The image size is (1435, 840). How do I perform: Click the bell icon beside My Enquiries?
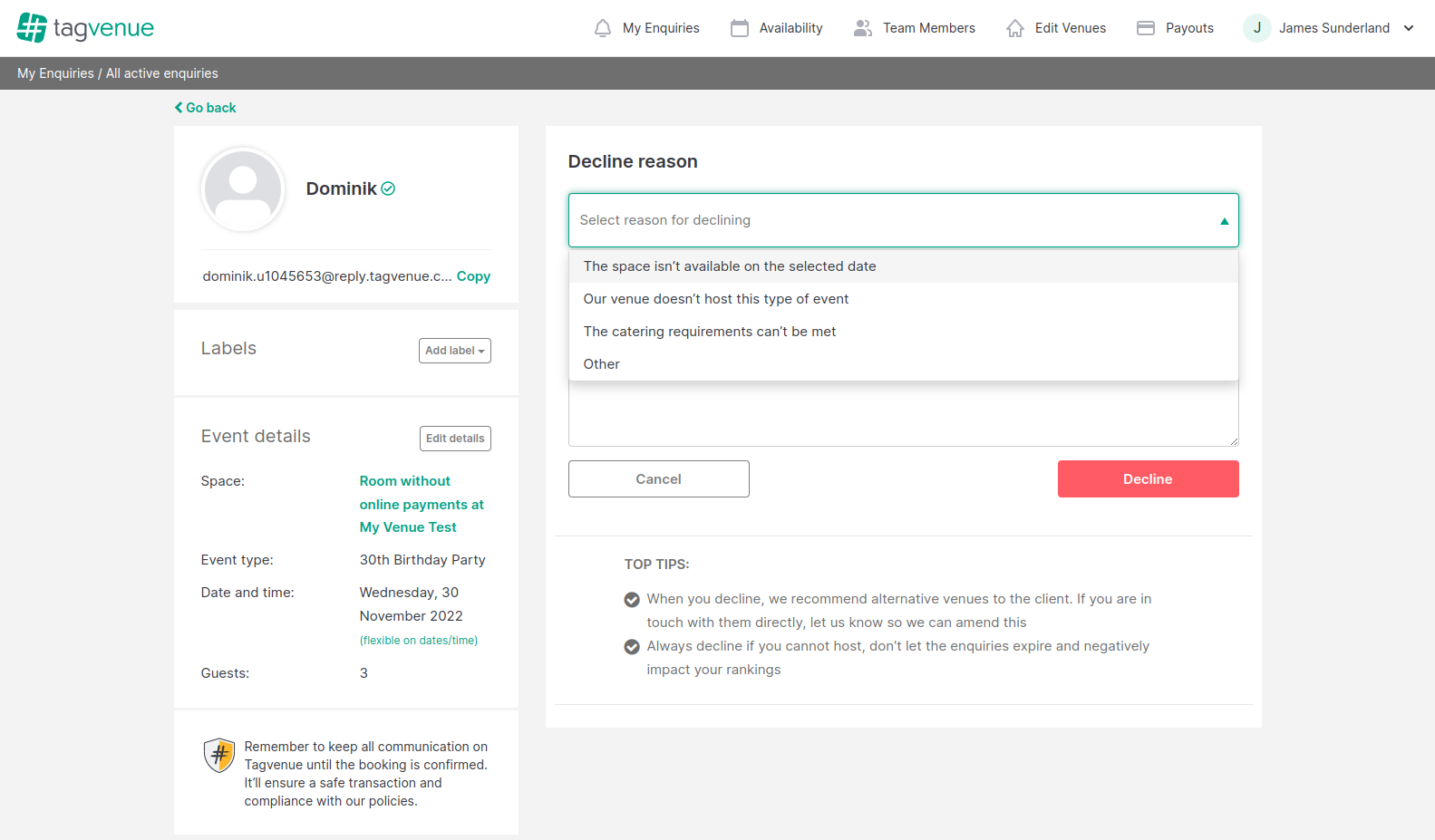point(603,28)
